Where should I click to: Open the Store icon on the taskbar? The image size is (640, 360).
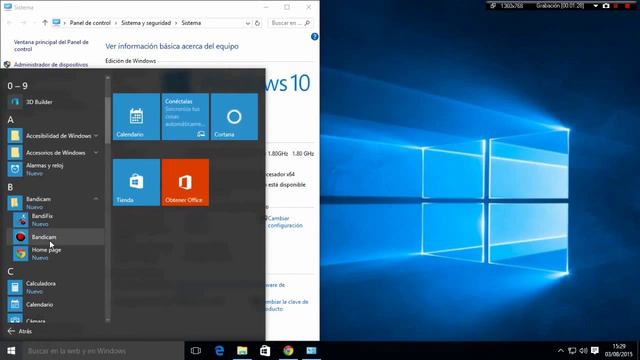(x=265, y=351)
